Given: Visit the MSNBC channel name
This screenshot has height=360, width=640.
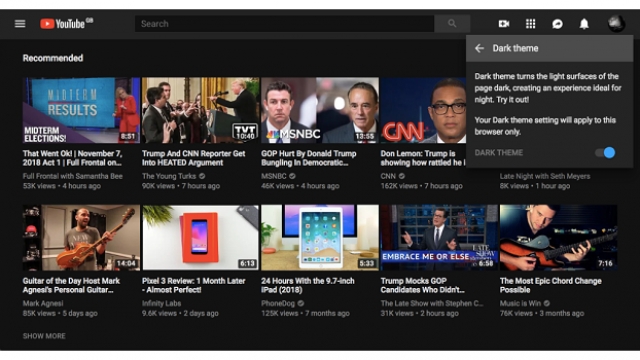Looking at the screenshot, I should [274, 176].
